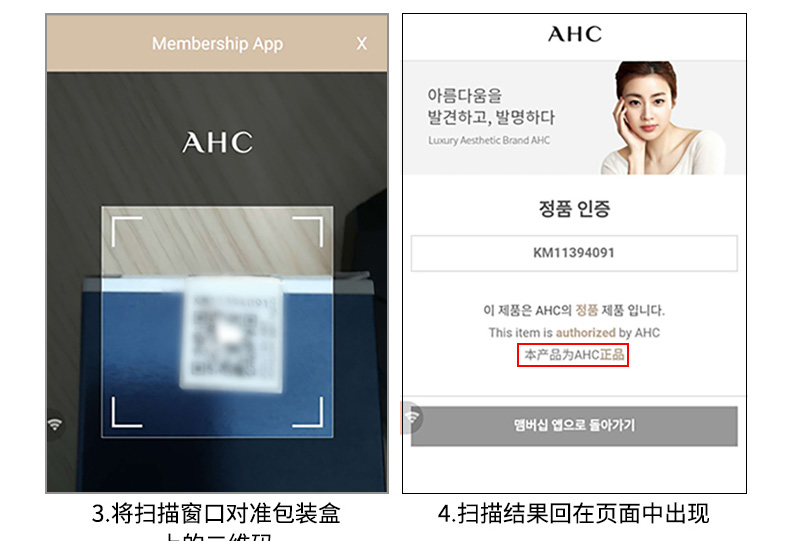This screenshot has width=790, height=541.
Task: Click the model banner image
Action: (574, 118)
